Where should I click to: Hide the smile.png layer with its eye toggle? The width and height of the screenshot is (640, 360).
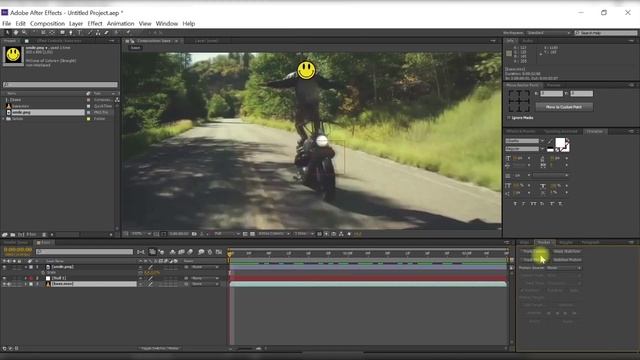4,267
